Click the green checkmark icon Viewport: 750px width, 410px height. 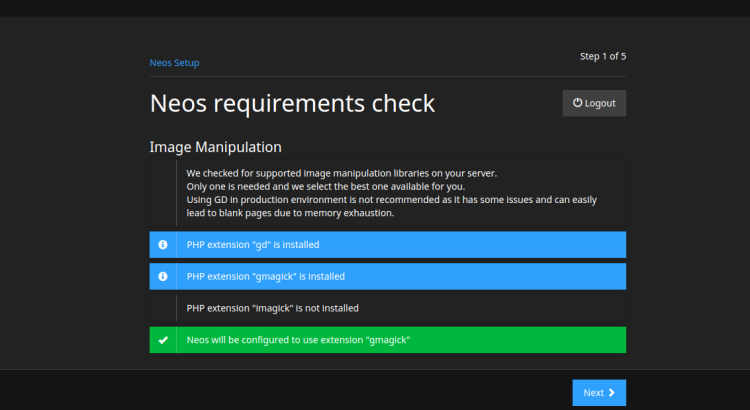[163, 340]
